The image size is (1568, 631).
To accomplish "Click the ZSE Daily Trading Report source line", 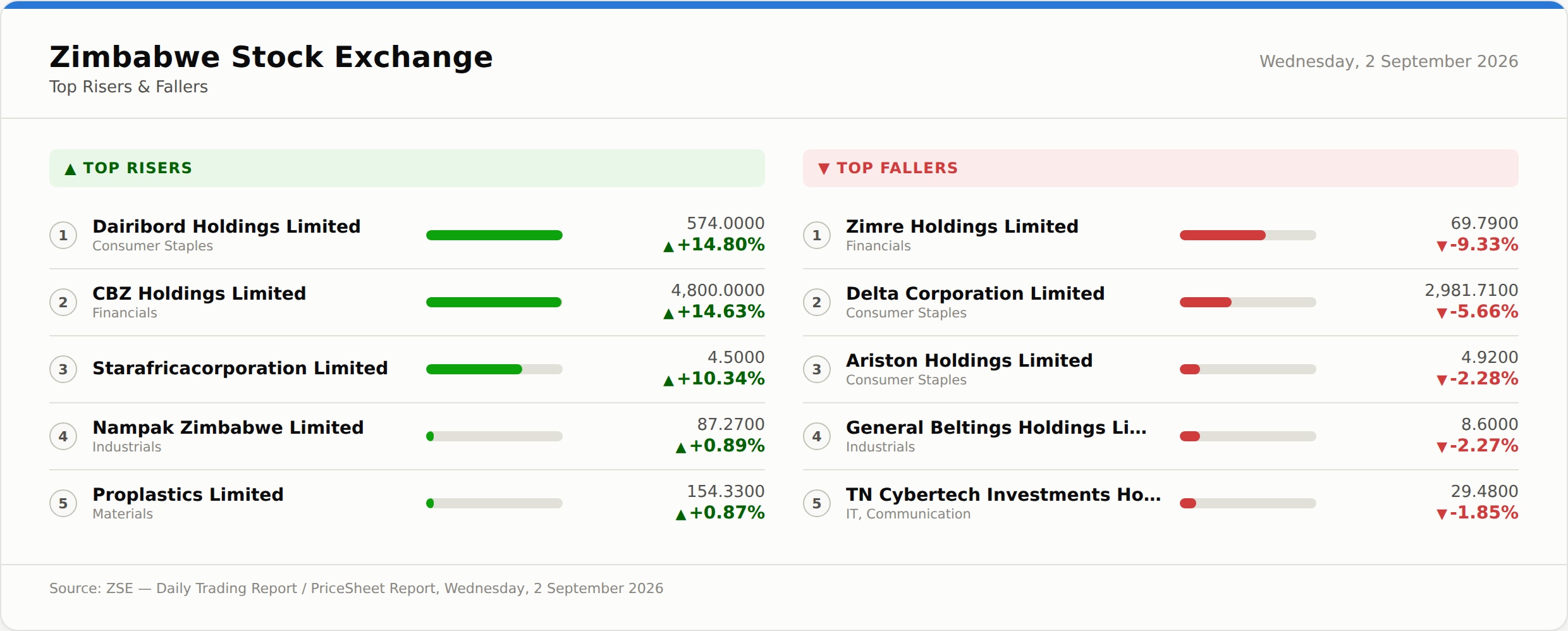I will click(x=356, y=588).
